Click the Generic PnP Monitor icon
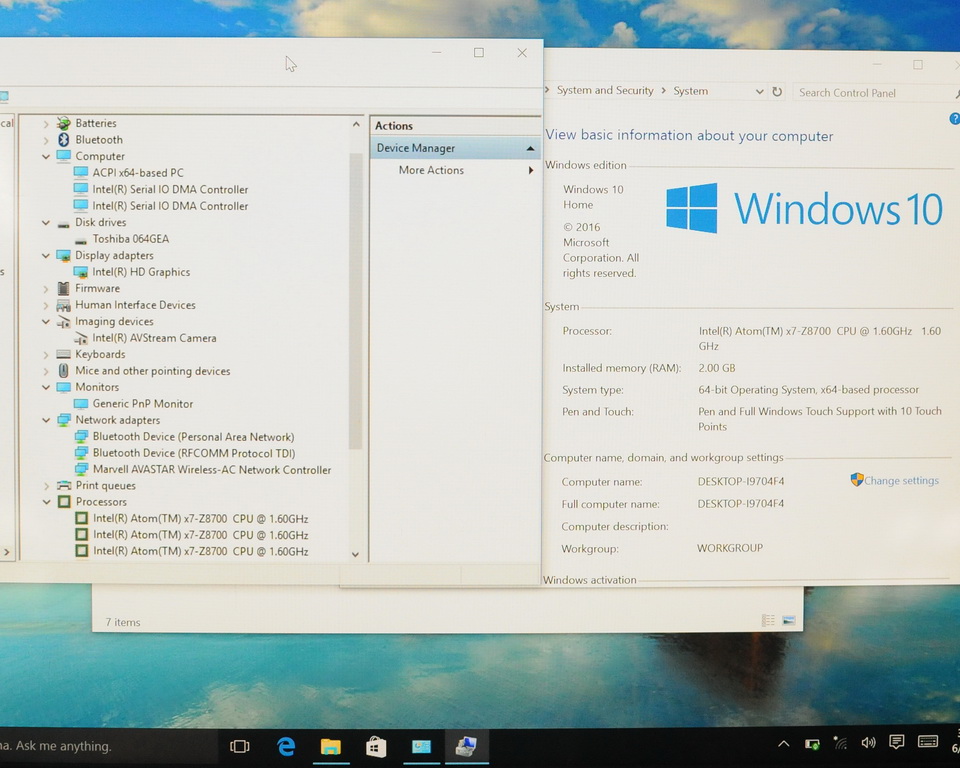Image resolution: width=960 pixels, height=768 pixels. [x=80, y=404]
